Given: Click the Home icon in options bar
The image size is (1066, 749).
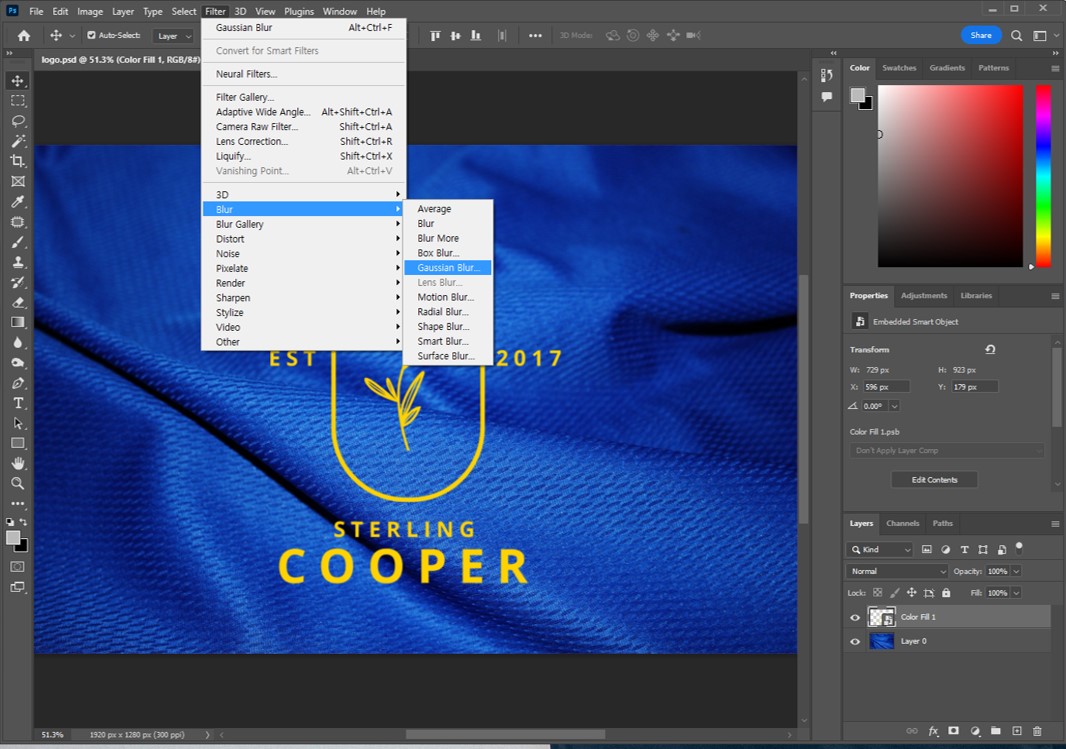Looking at the screenshot, I should [x=24, y=35].
